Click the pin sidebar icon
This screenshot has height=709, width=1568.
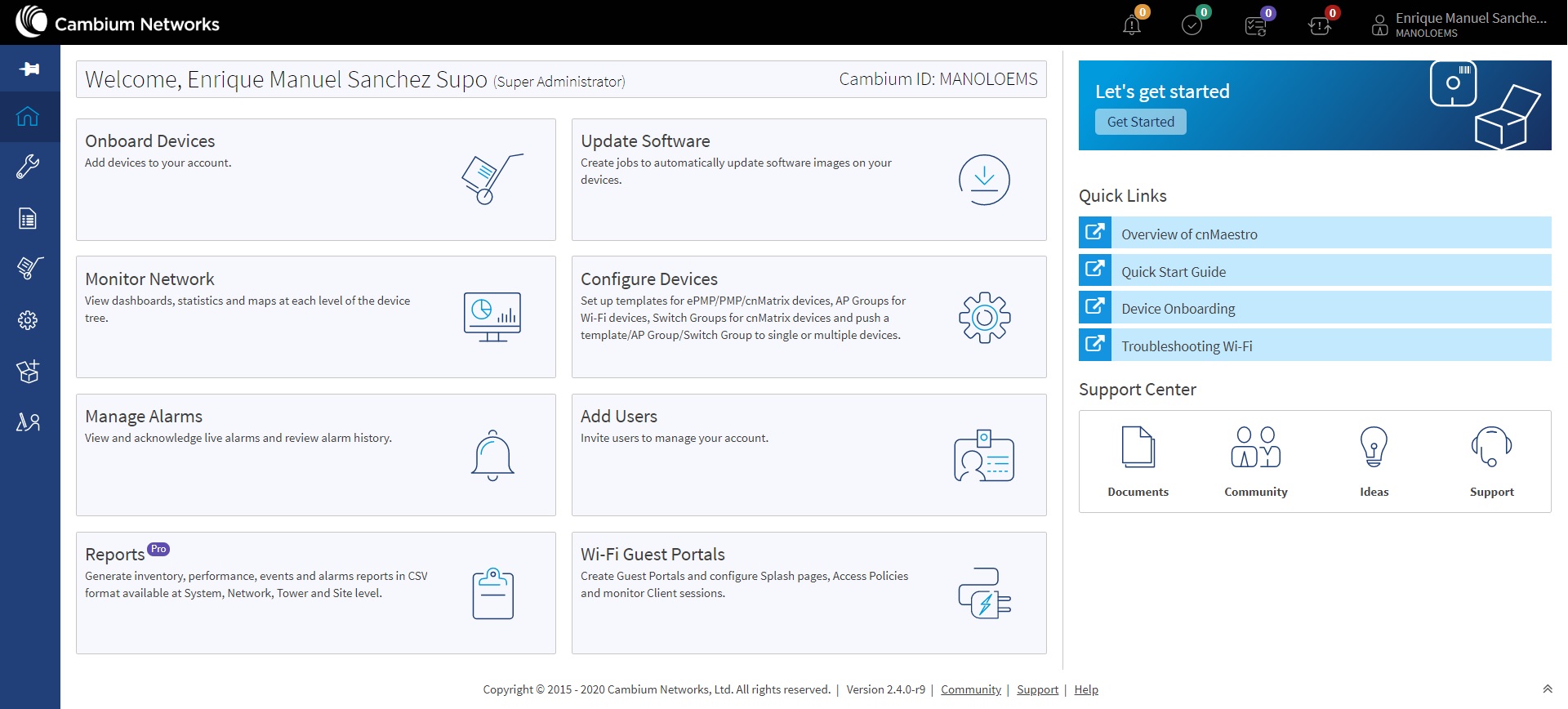tap(29, 69)
